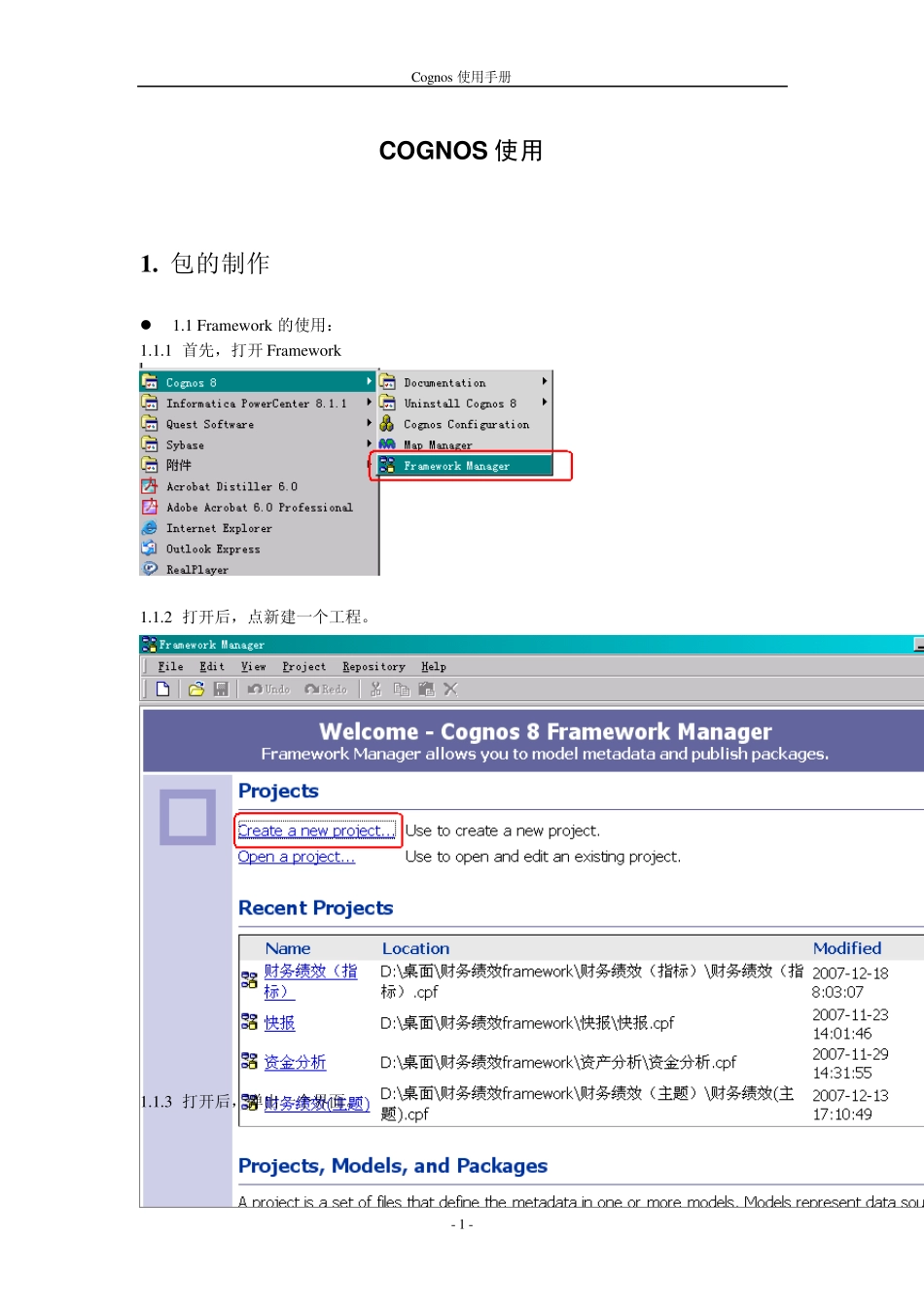Screen dimensions: 924x1307
Task: Click the Acrobat Distiller 6.0 icon
Action: pos(150,486)
